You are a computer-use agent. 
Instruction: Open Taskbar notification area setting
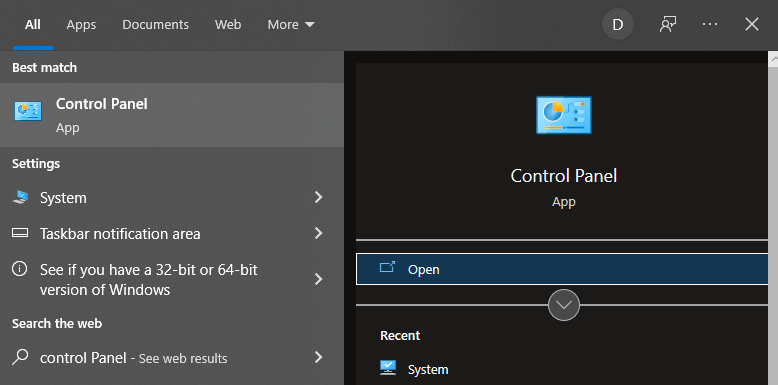point(172,233)
